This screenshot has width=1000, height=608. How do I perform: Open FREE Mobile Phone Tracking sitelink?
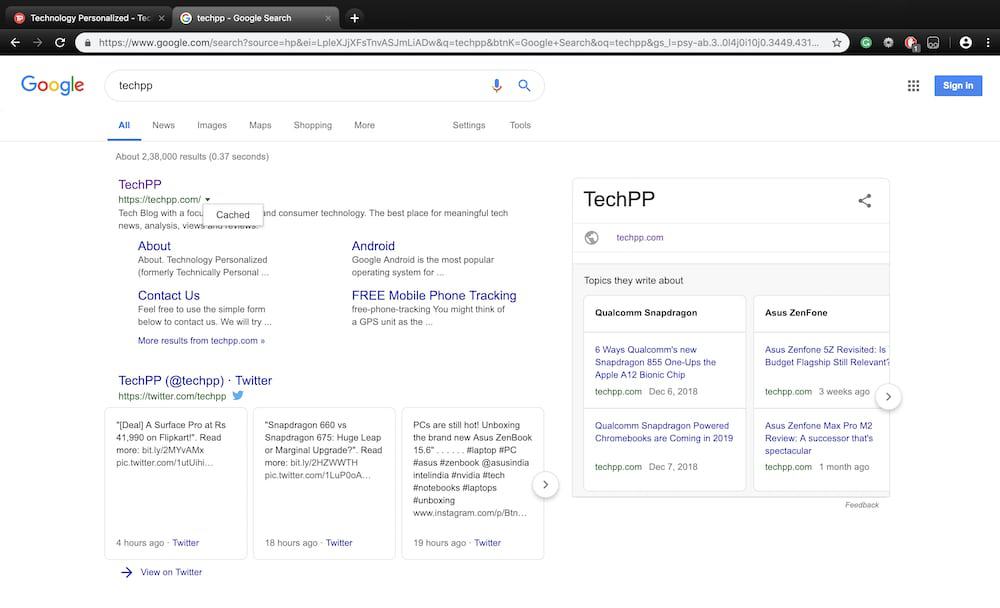434,295
